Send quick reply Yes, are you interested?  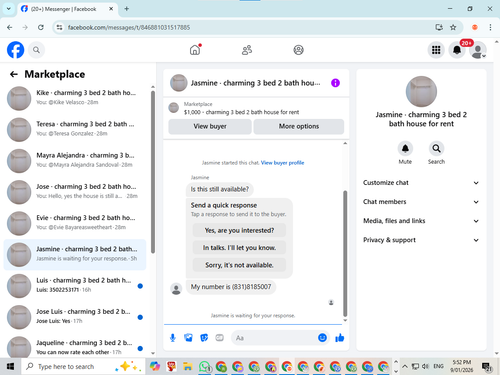point(239,230)
